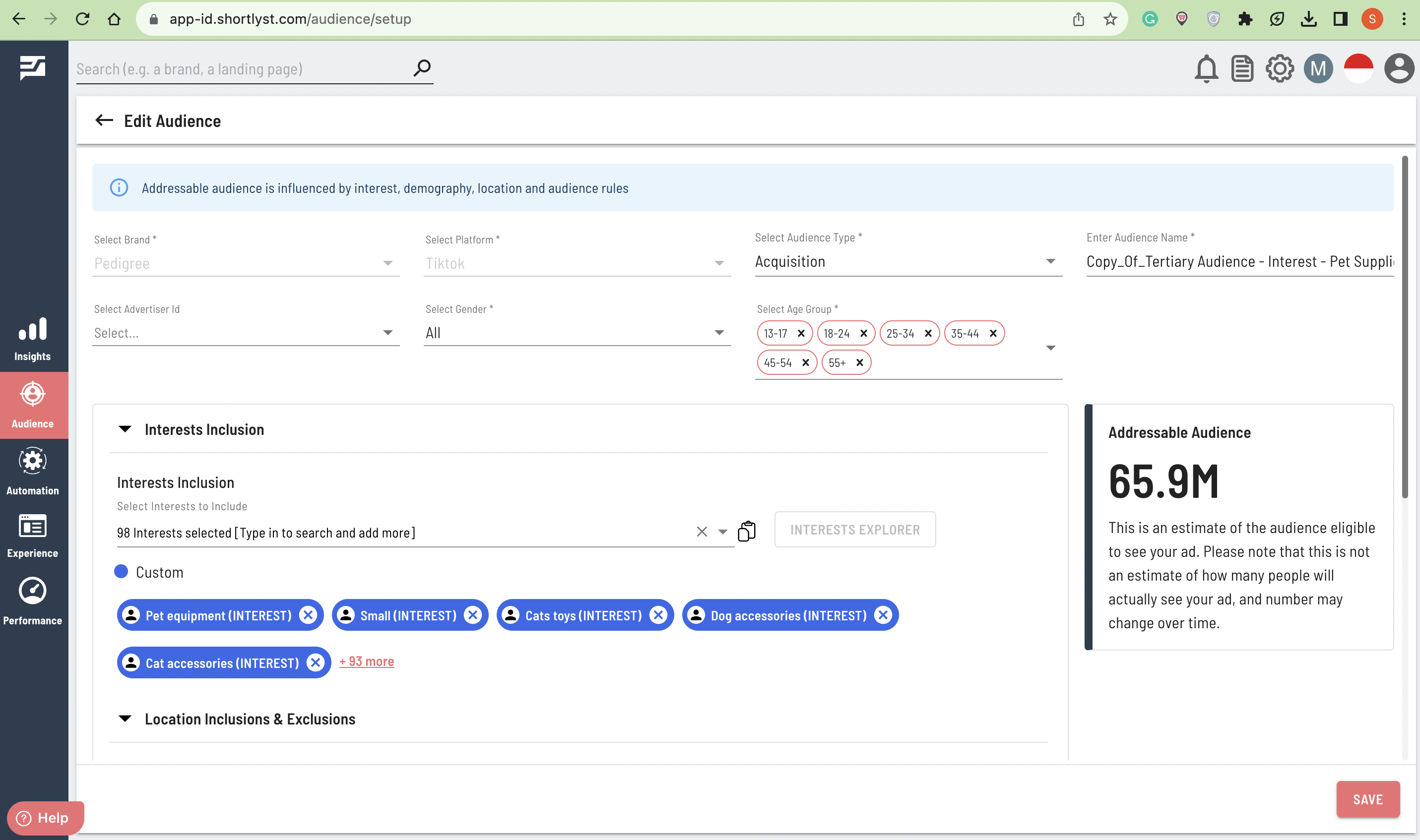Image resolution: width=1420 pixels, height=840 pixels.
Task: Click the copy interests clipboard icon
Action: [747, 532]
